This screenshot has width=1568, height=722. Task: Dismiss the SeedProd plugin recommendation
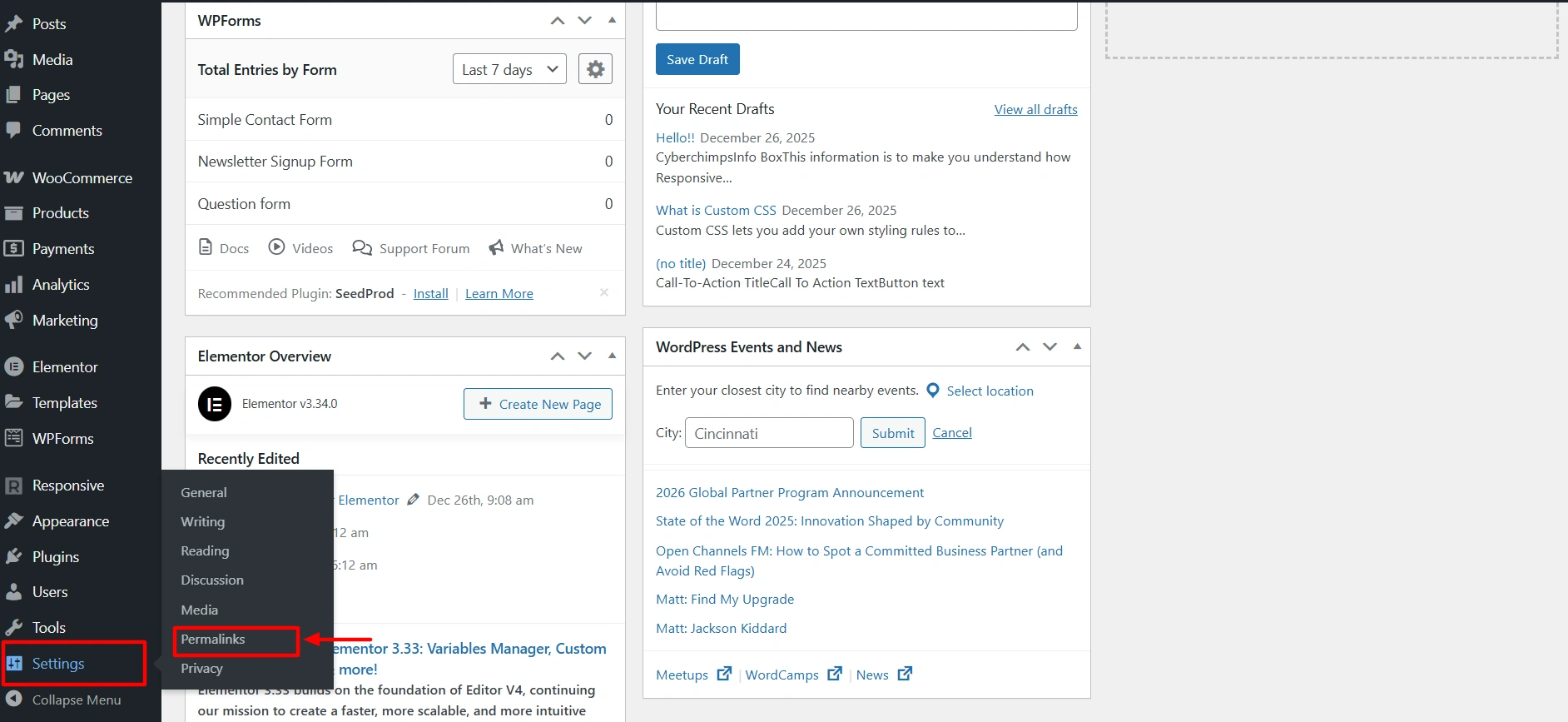click(604, 292)
